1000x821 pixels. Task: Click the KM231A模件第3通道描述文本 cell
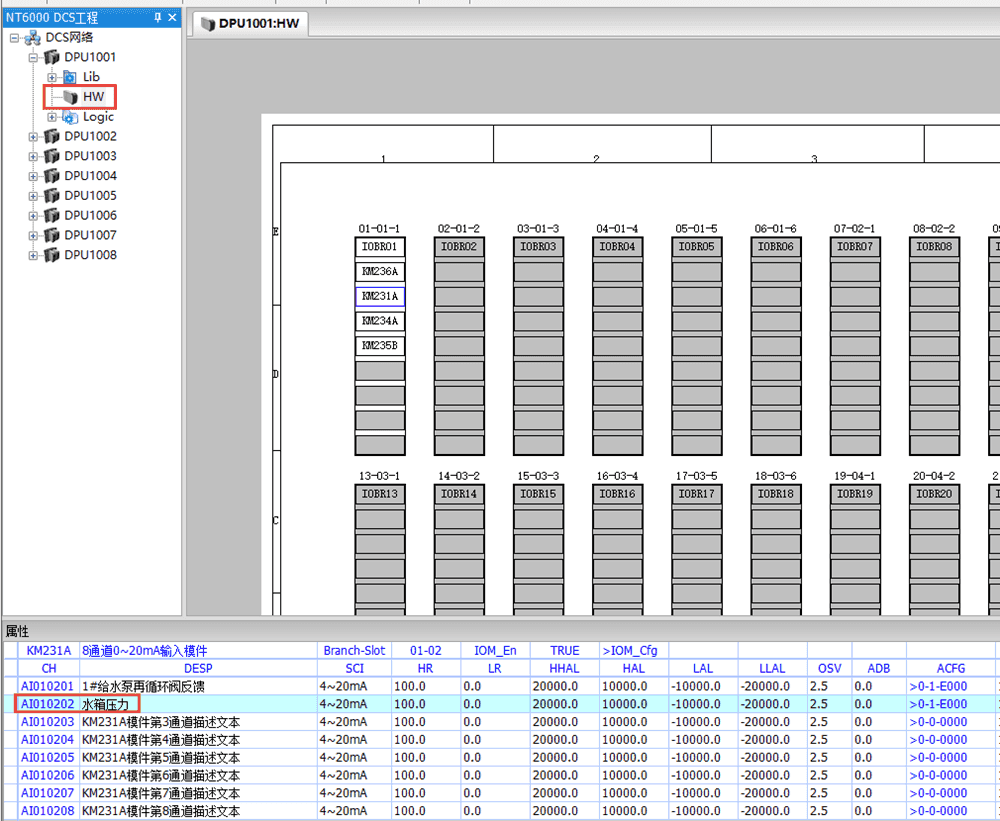point(198,722)
